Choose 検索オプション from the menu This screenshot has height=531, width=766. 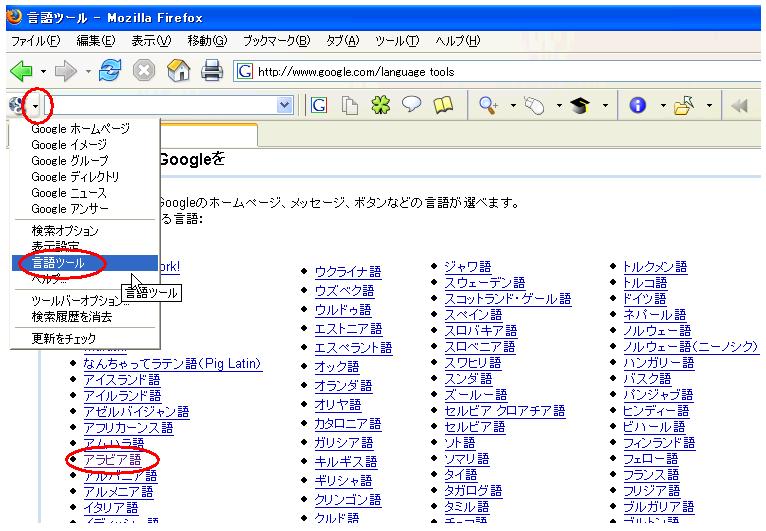click(x=85, y=231)
